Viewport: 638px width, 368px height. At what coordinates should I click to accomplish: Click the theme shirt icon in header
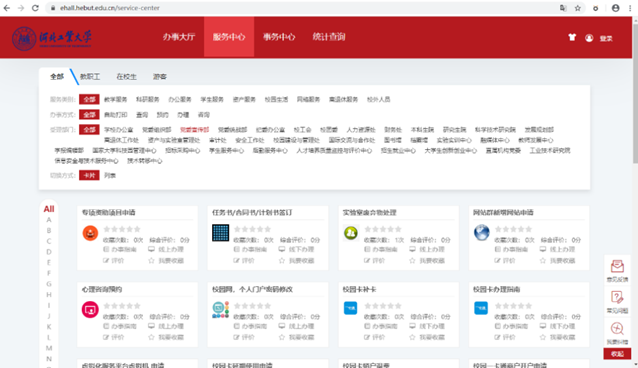[572, 37]
